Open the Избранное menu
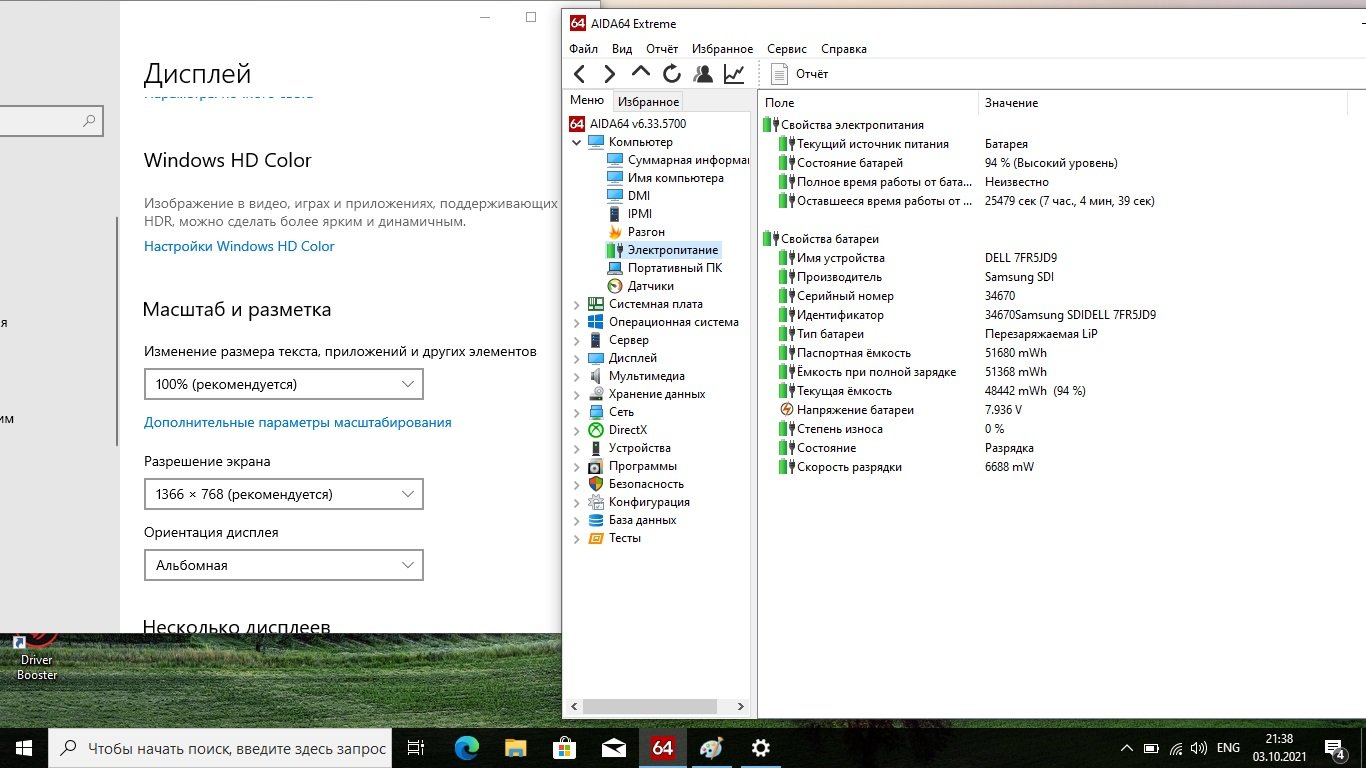The image size is (1366, 768). coord(723,49)
